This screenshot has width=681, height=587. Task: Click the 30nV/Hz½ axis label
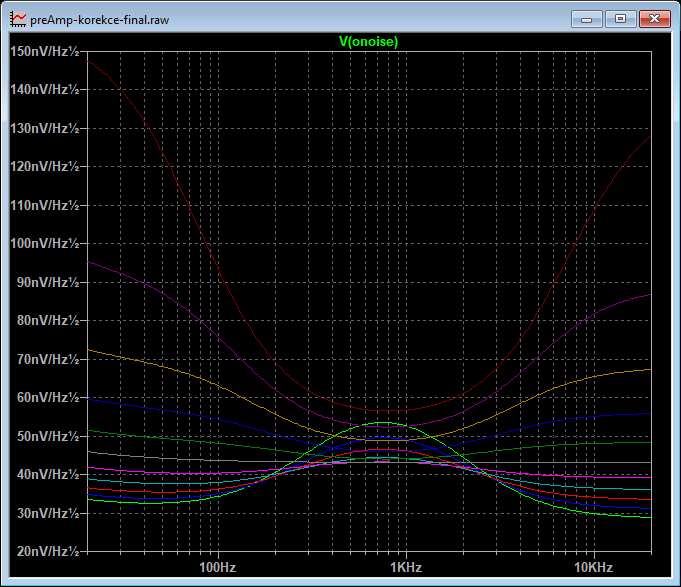[x=48, y=513]
